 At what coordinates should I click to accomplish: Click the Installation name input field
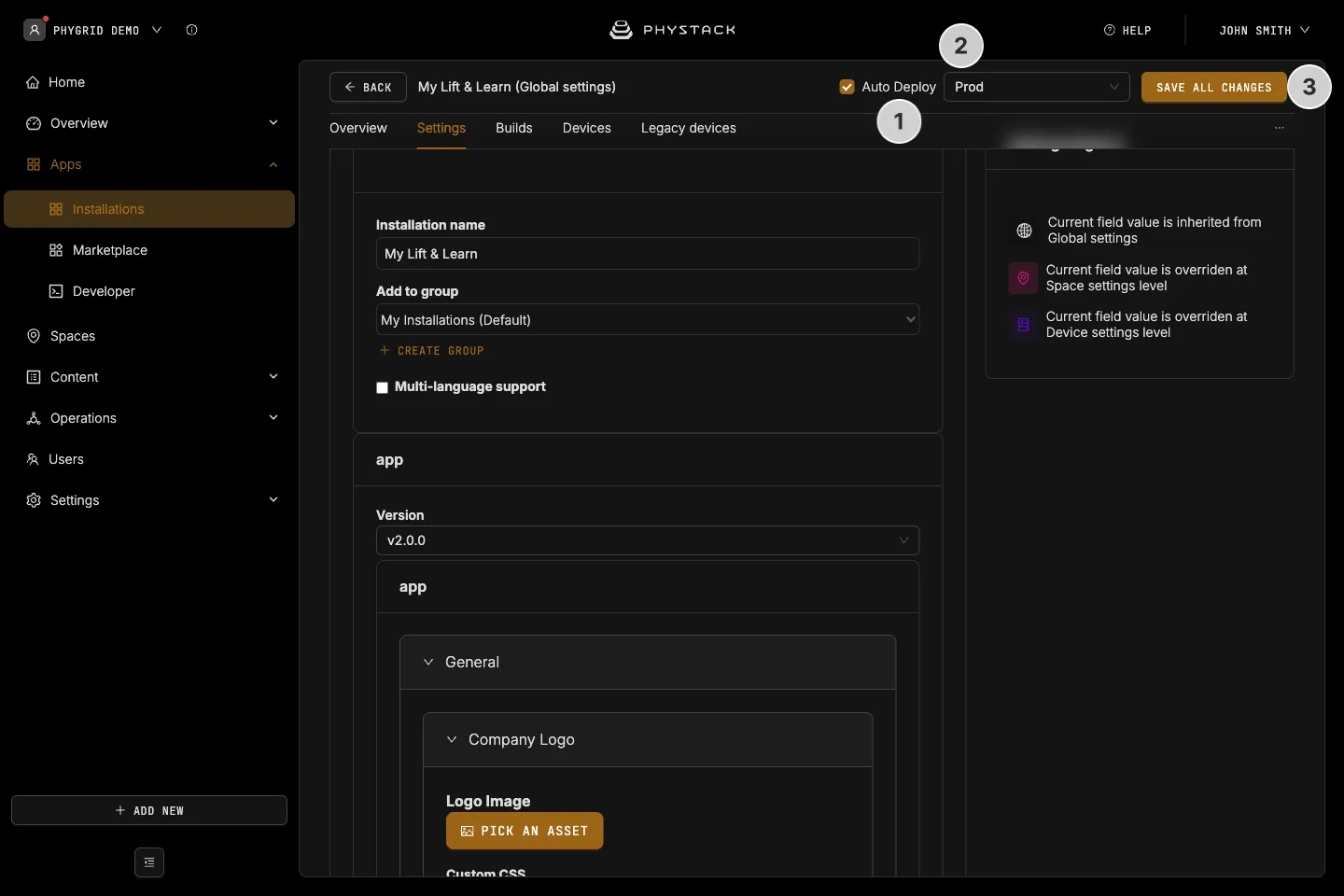click(x=648, y=254)
